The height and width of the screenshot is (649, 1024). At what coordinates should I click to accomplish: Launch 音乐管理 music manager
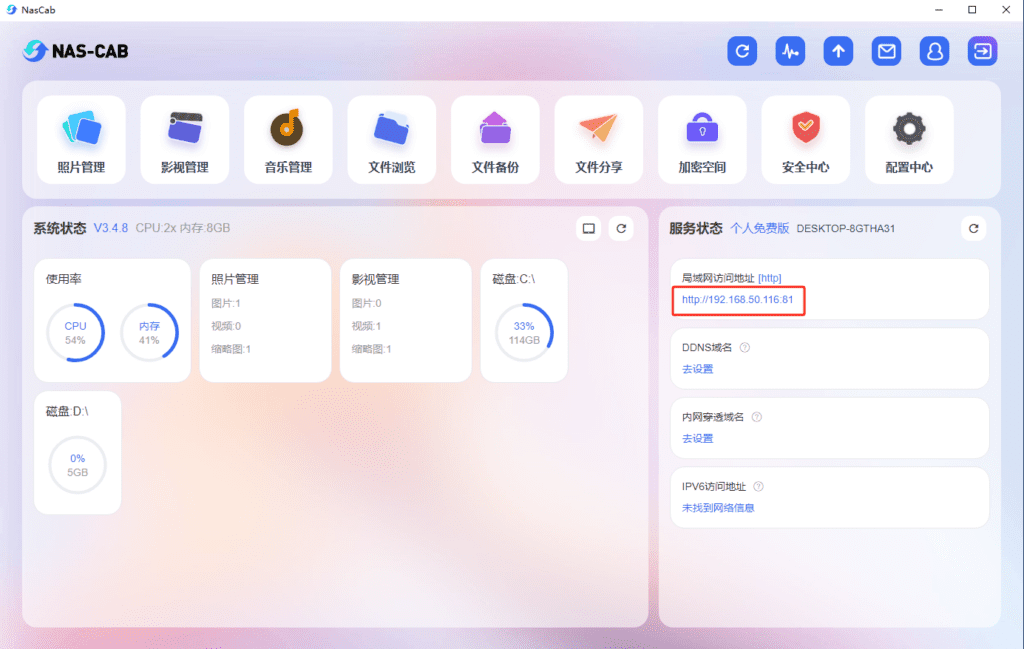(288, 140)
